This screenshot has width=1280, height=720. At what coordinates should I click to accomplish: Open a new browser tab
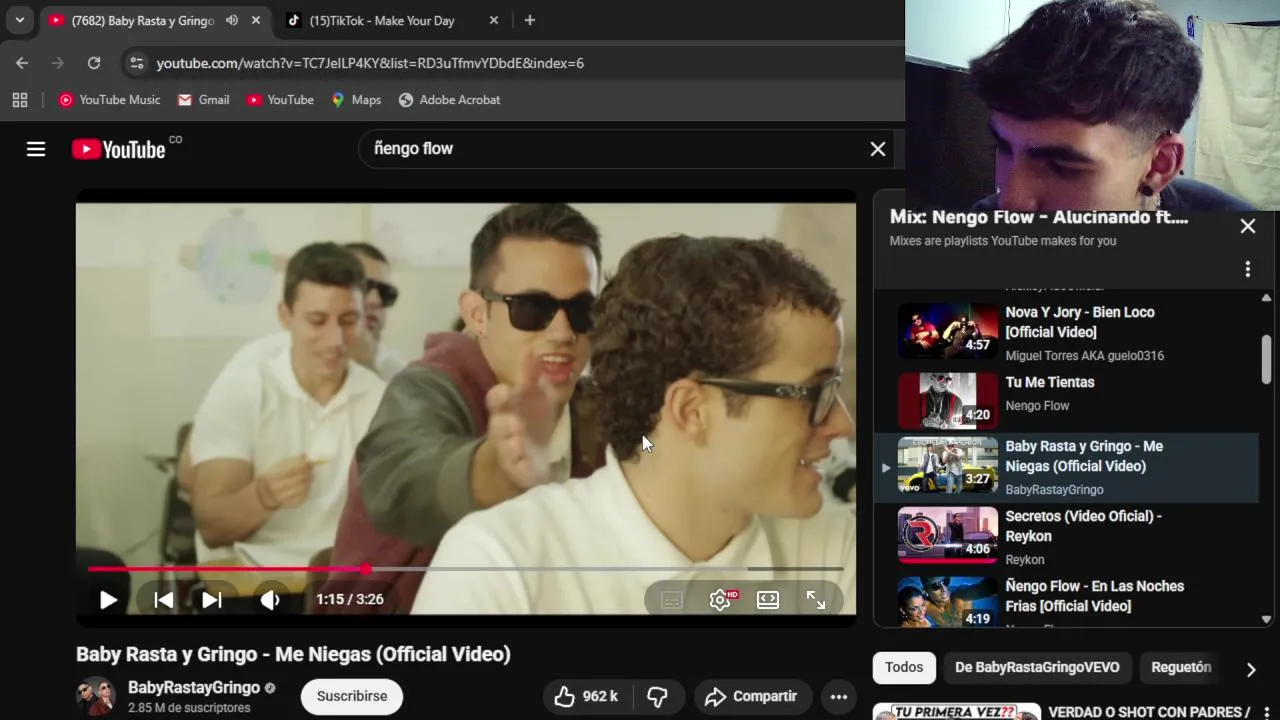pos(529,20)
